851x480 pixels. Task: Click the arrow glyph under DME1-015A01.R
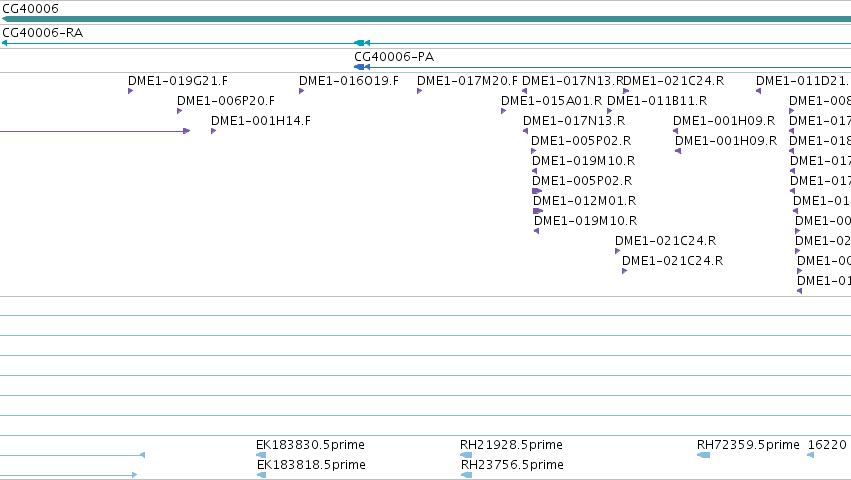503,111
